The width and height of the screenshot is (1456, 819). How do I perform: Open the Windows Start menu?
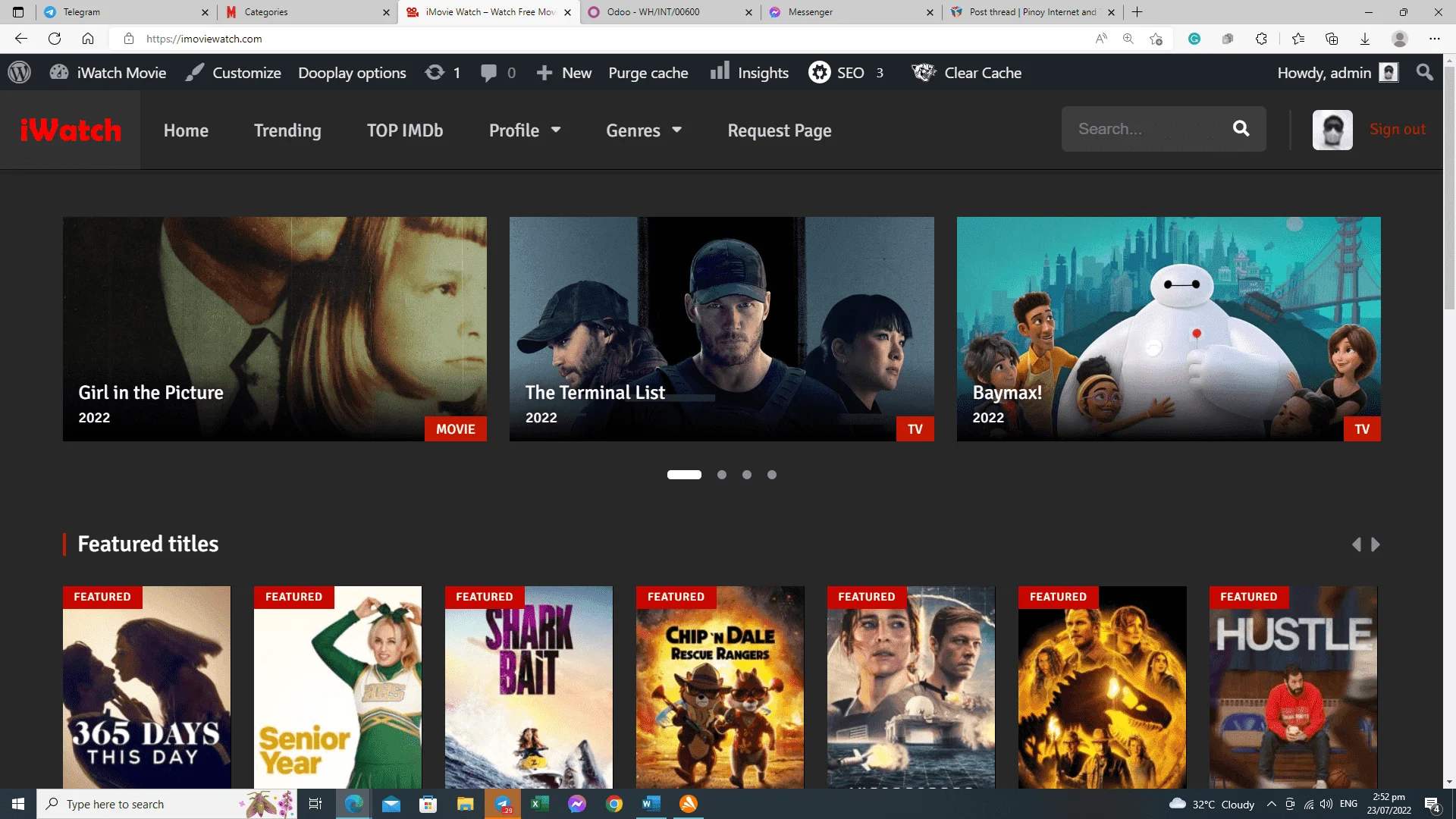pyautogui.click(x=18, y=804)
